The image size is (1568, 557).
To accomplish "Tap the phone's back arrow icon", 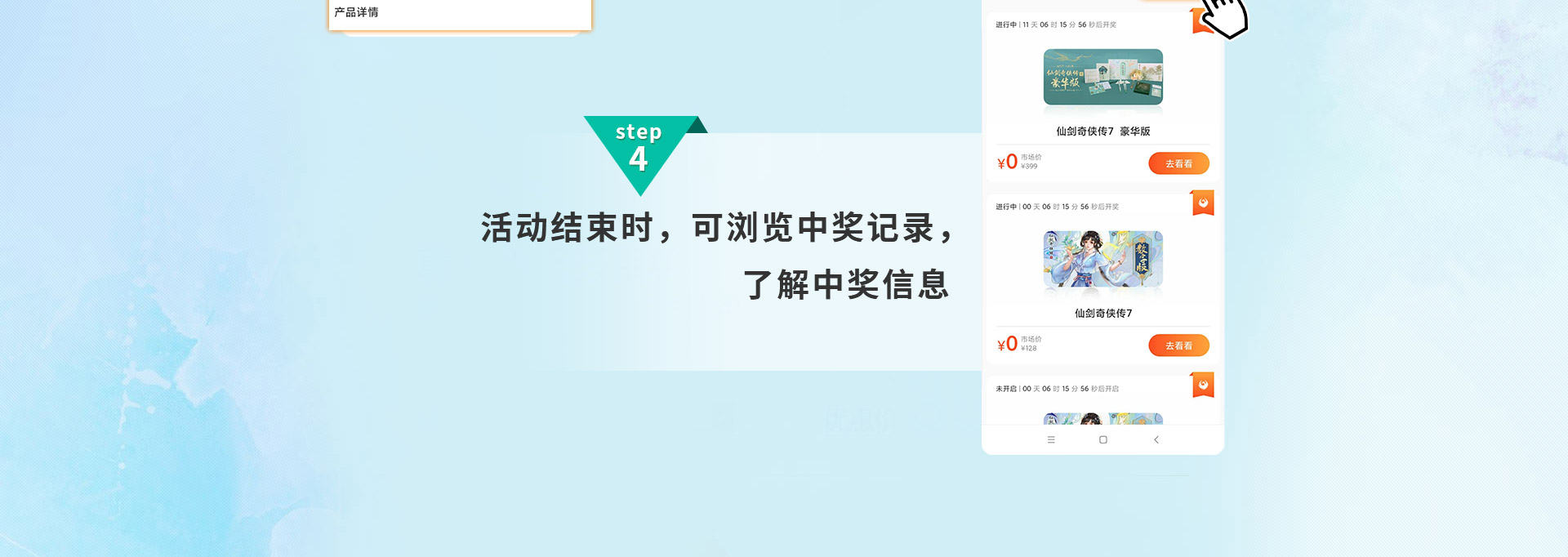I will point(1156,439).
